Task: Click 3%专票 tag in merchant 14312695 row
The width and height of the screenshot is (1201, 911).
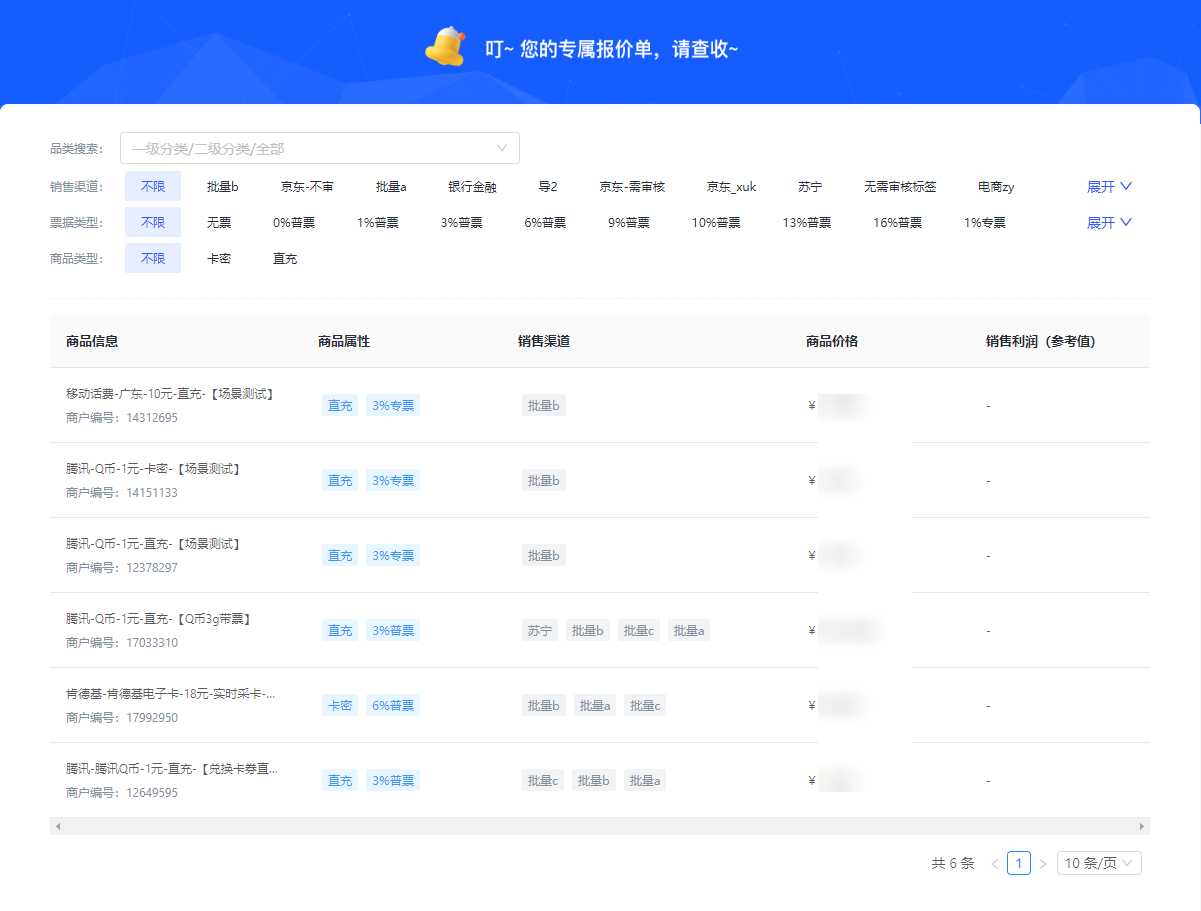Action: [x=393, y=405]
